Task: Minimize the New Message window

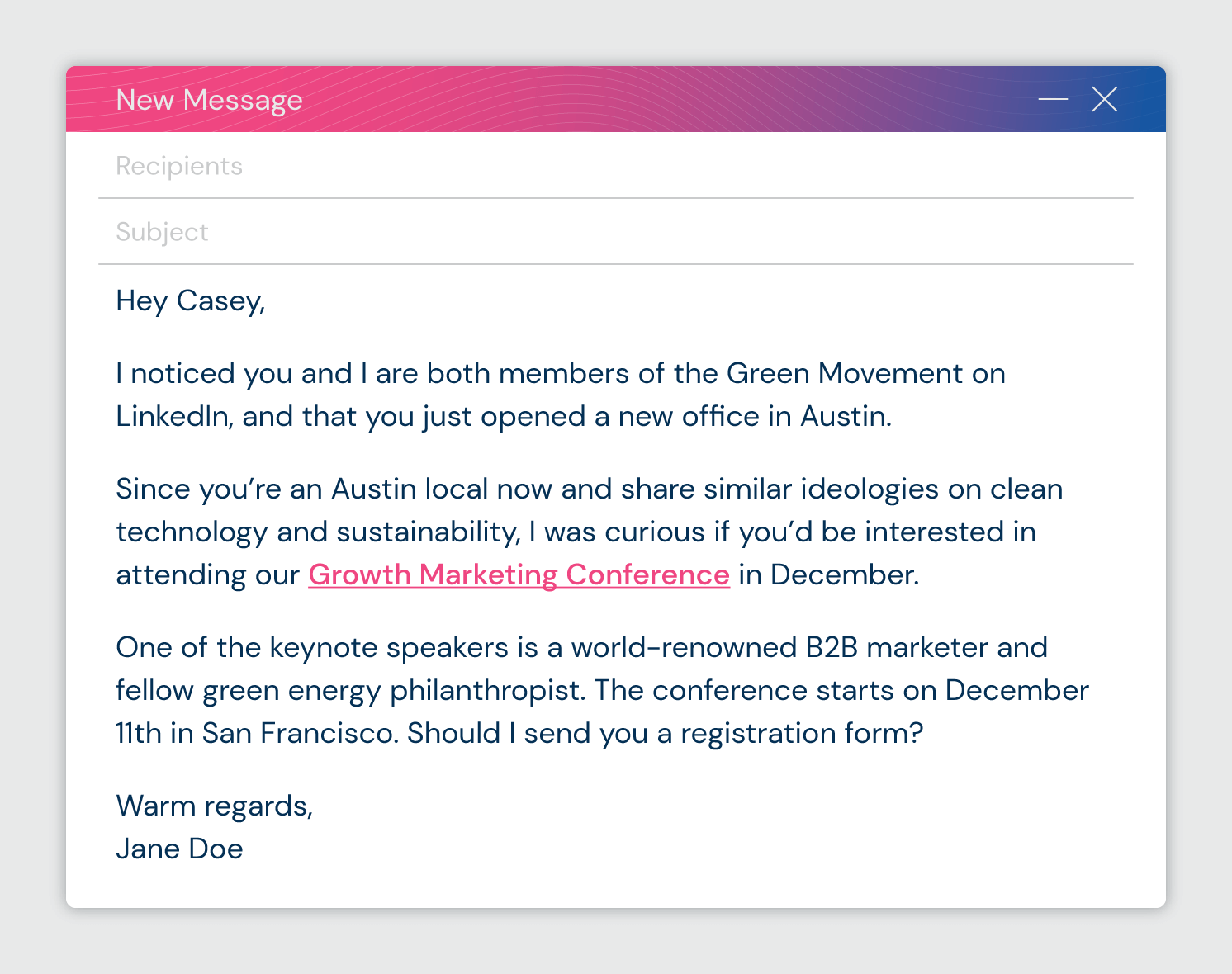Action: tap(1053, 99)
